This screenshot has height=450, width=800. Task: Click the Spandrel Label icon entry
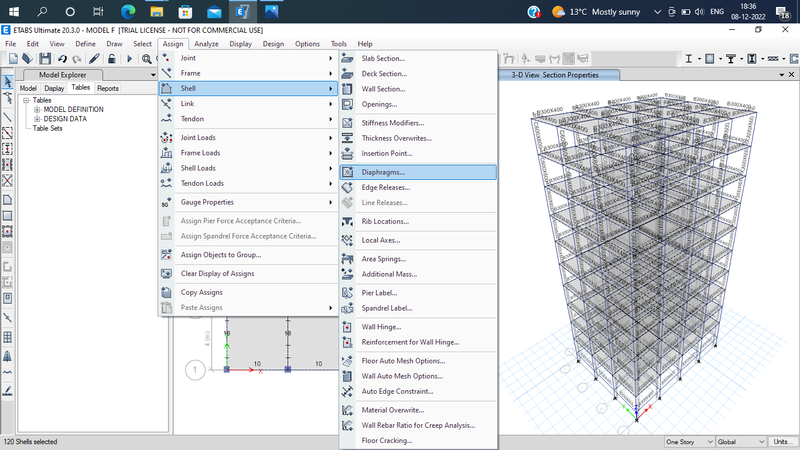point(347,308)
